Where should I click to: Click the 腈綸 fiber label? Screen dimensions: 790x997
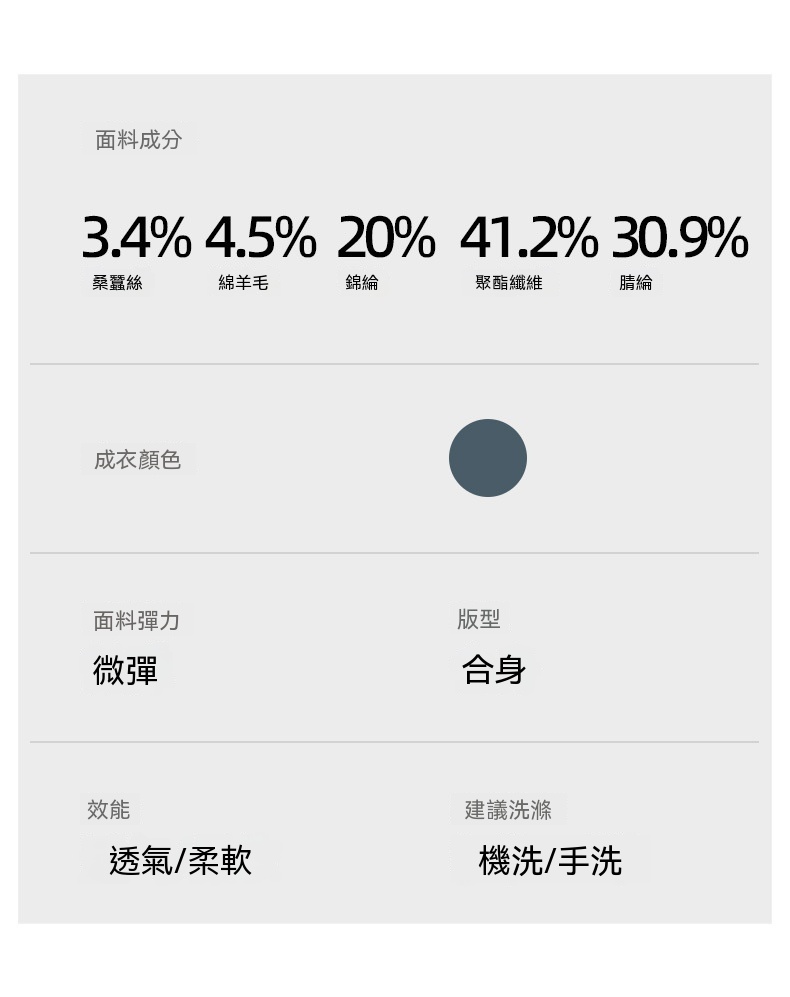click(636, 283)
